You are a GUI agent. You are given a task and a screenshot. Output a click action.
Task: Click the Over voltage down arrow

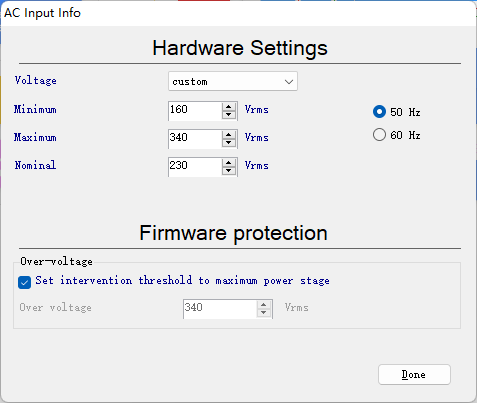[x=264, y=313]
